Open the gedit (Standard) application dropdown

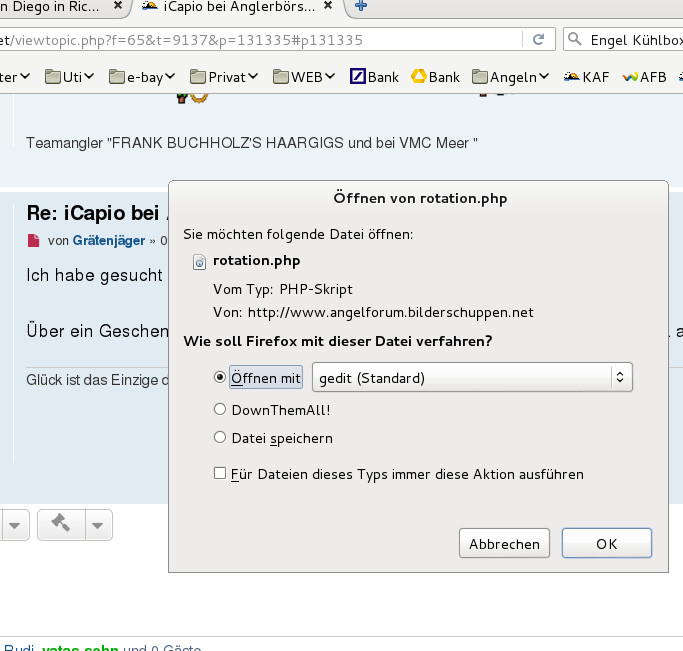pyautogui.click(x=472, y=378)
